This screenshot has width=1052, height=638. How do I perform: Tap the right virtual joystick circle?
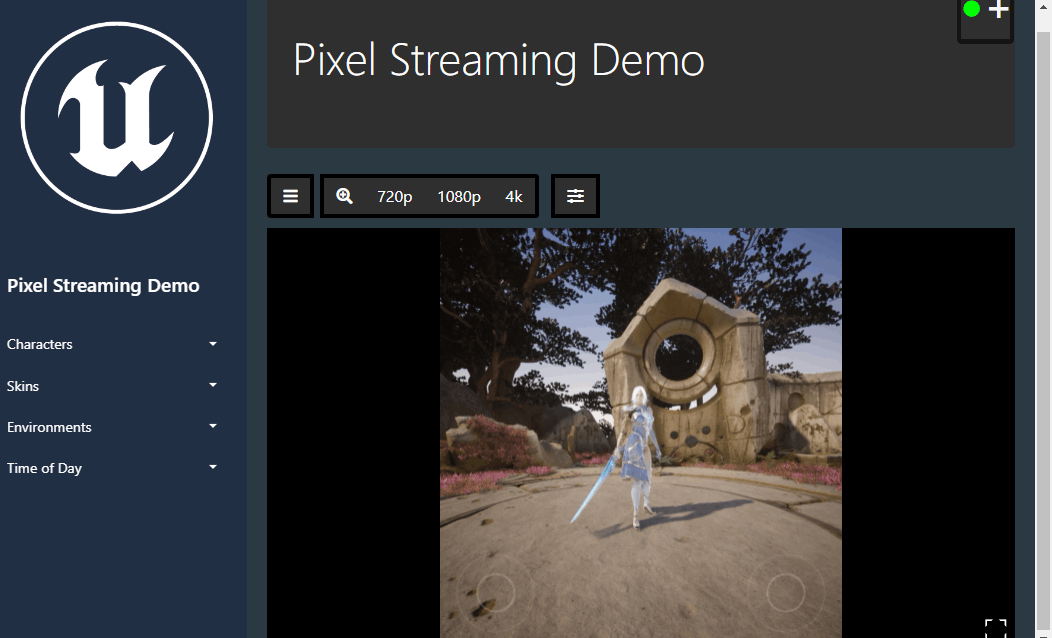click(786, 593)
